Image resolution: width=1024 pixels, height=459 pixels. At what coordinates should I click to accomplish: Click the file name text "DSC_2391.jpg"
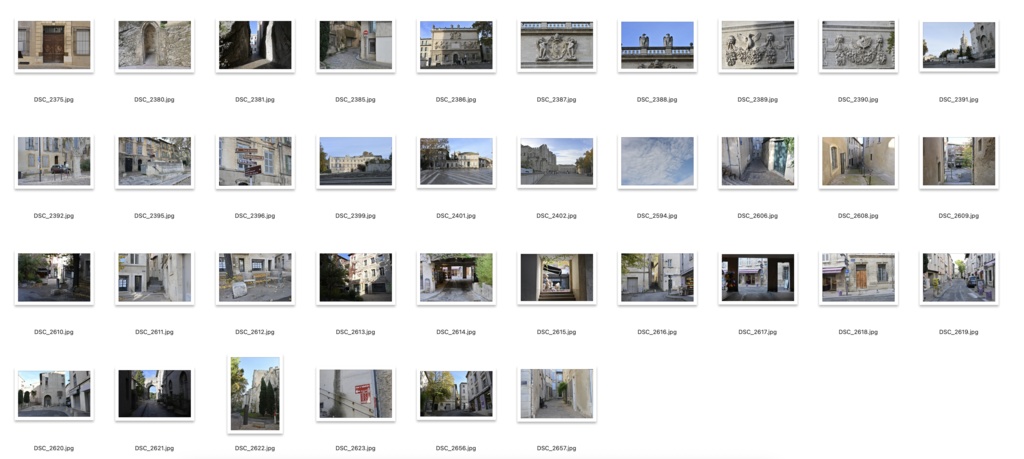[959, 100]
